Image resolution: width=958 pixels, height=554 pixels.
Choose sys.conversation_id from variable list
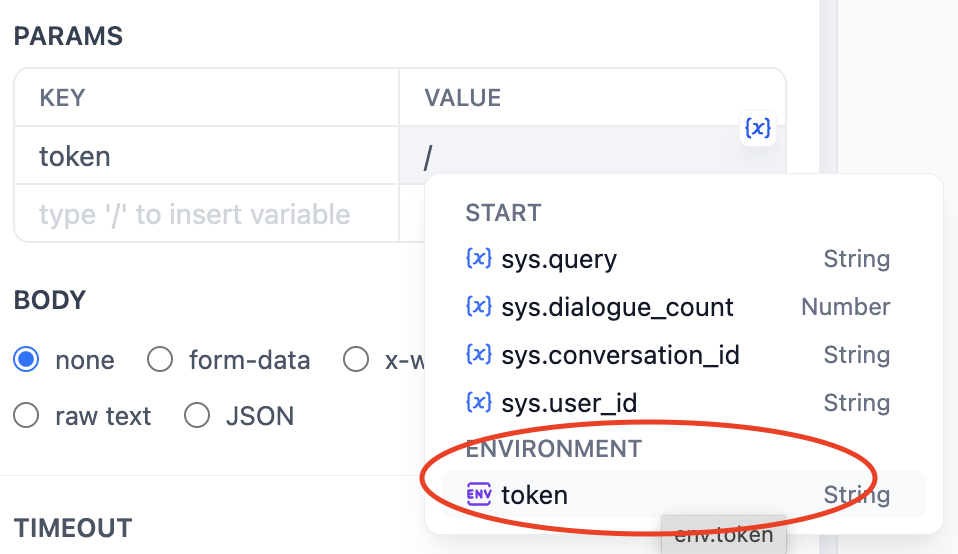(620, 355)
